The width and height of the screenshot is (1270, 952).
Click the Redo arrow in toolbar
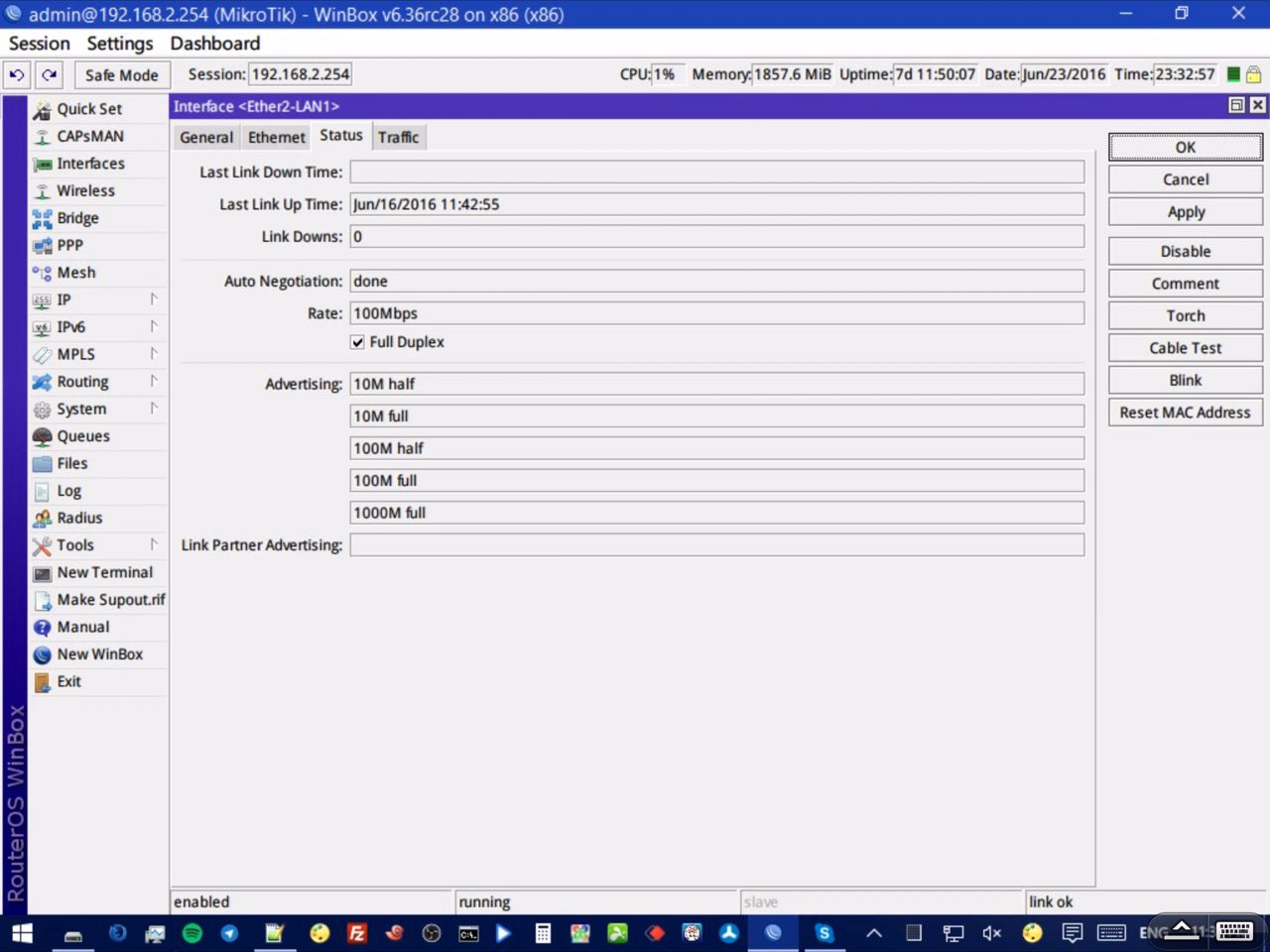click(50, 75)
